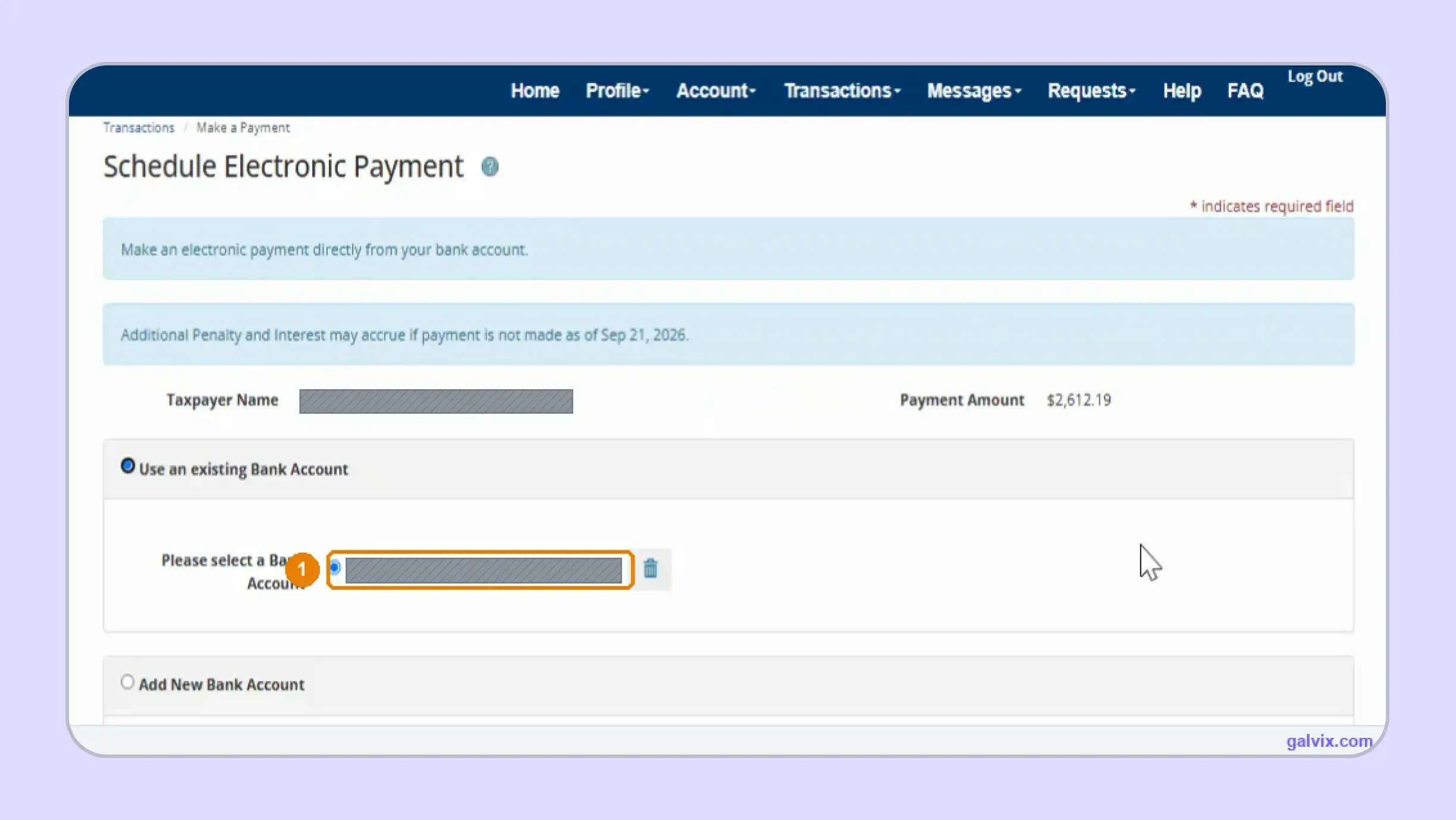The height and width of the screenshot is (820, 1456).
Task: Click the 'Make an electronic payment' info banner
Action: coord(729,249)
